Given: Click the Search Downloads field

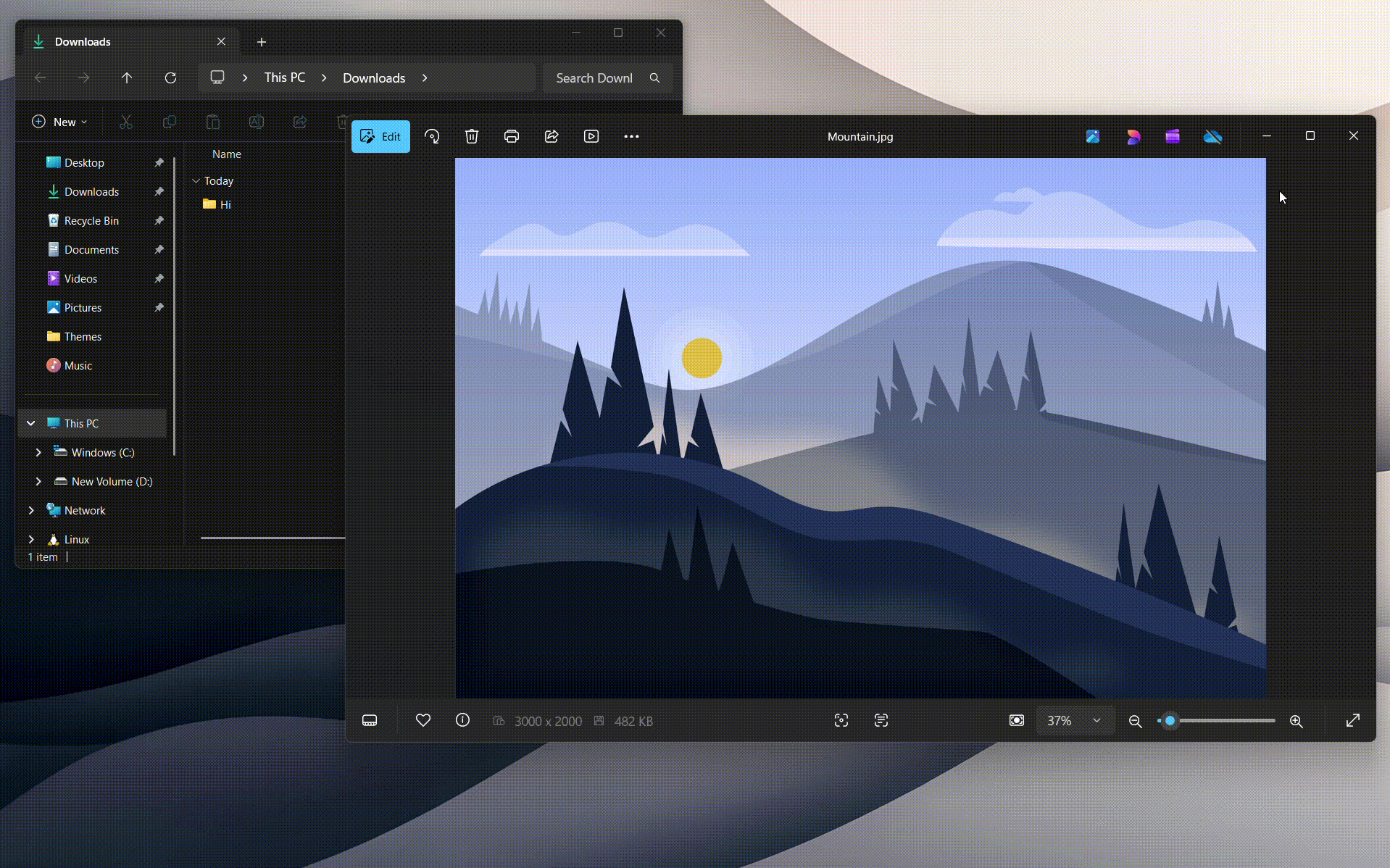Looking at the screenshot, I should (607, 78).
